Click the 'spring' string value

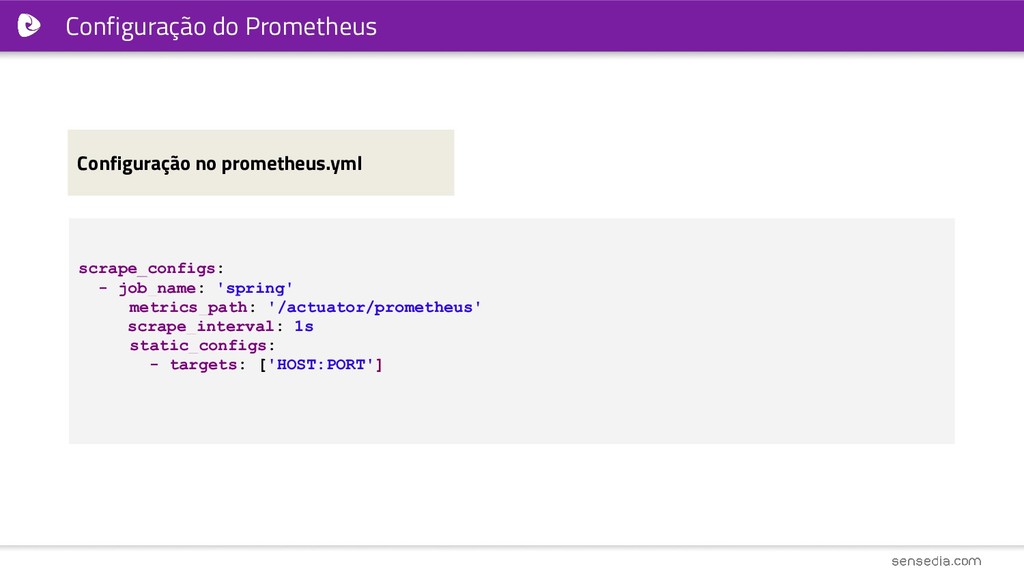point(255,288)
